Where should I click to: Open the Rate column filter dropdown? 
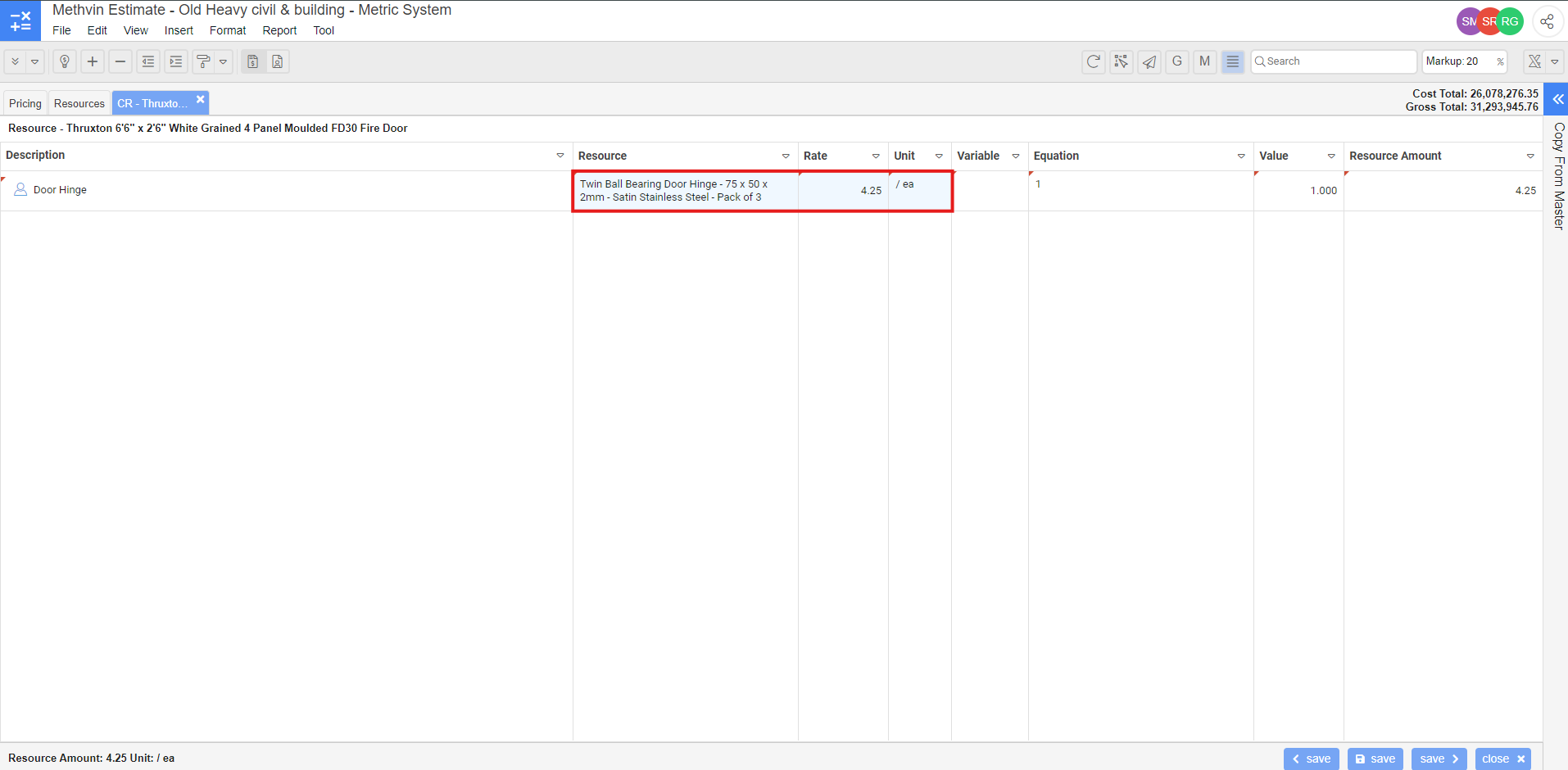click(876, 156)
